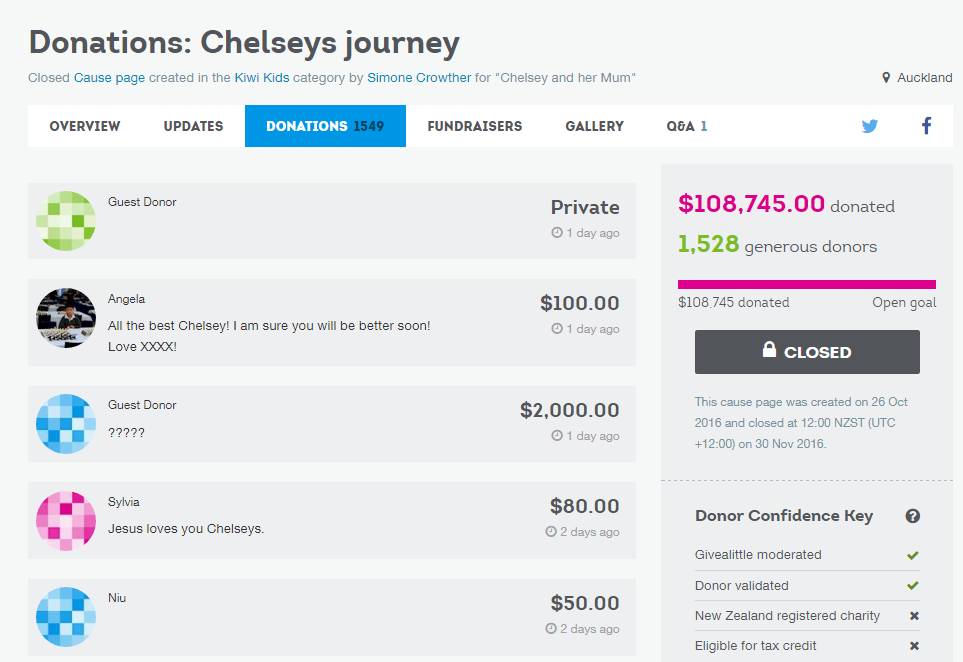Open the Q&A tab
Viewport: 963px width, 662px height.
point(687,126)
